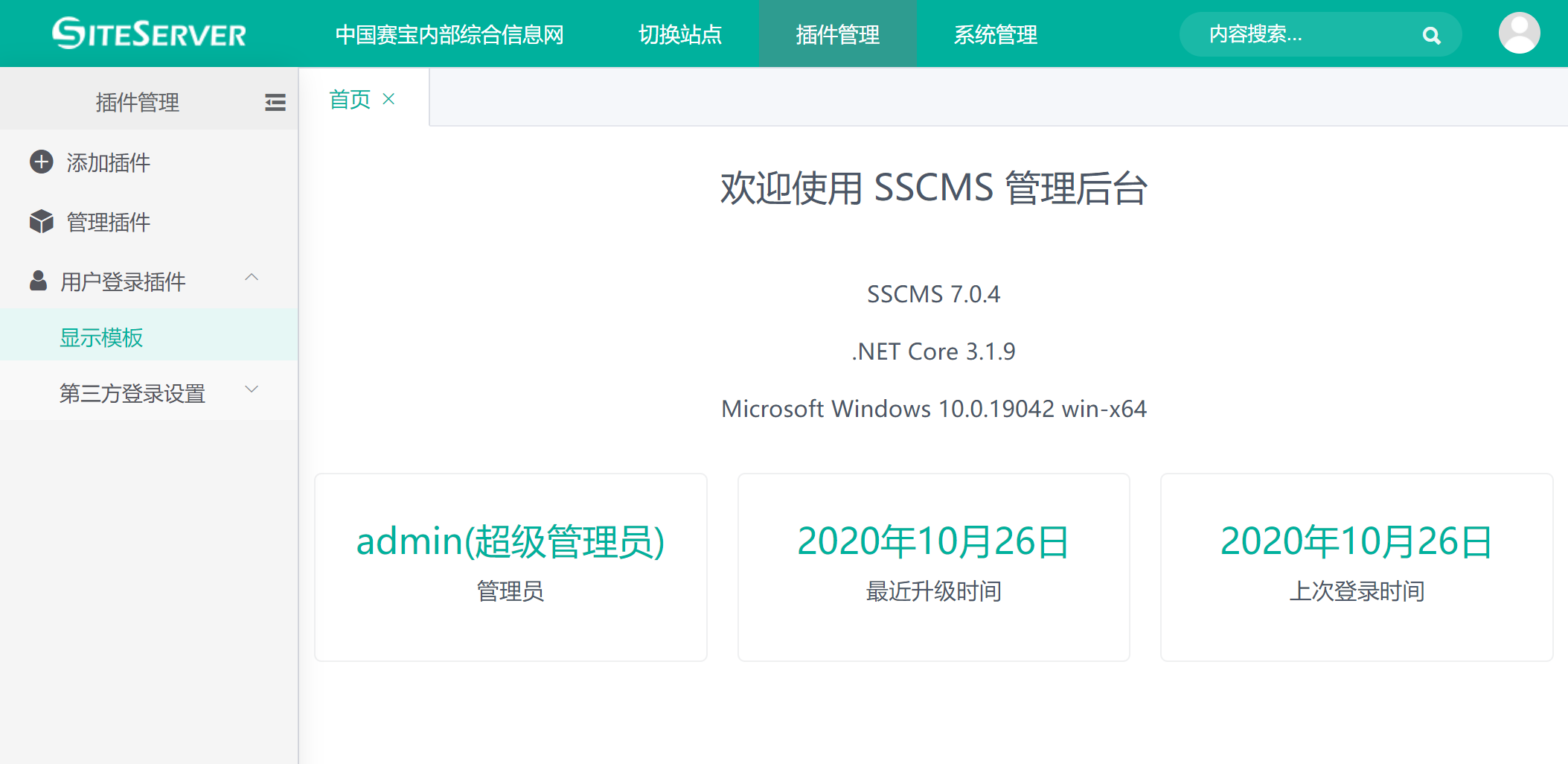Close the 首页 tab
Screen dimensions: 1568x764
[388, 98]
